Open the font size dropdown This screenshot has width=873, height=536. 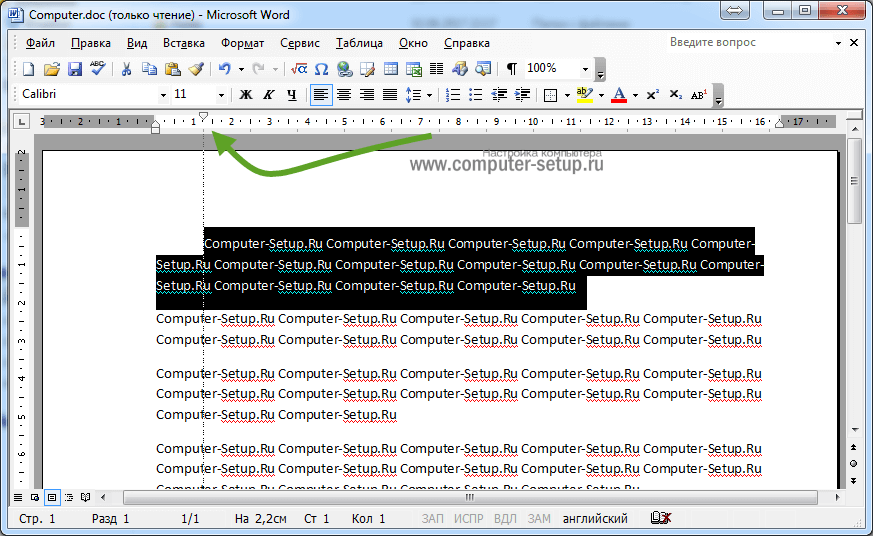coord(222,94)
